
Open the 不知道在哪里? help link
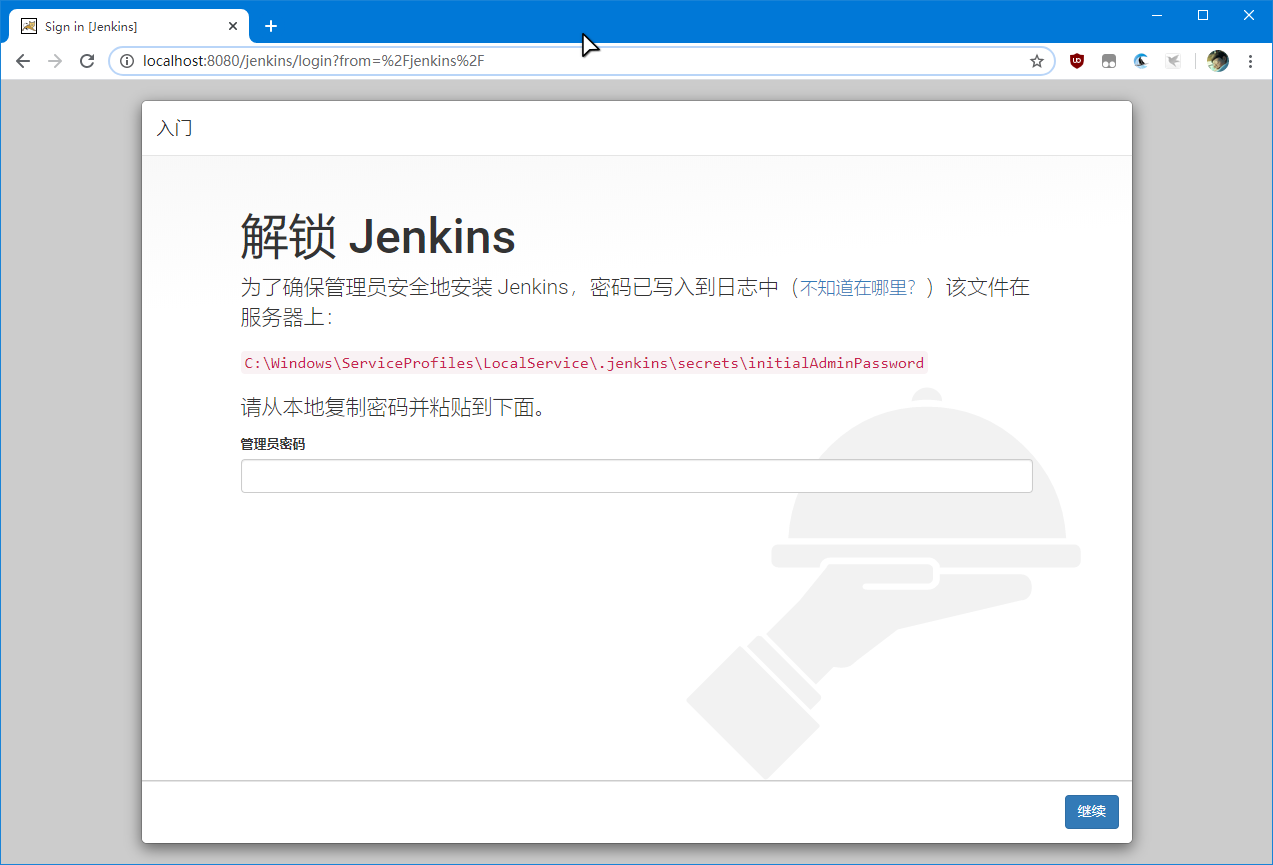(857, 289)
